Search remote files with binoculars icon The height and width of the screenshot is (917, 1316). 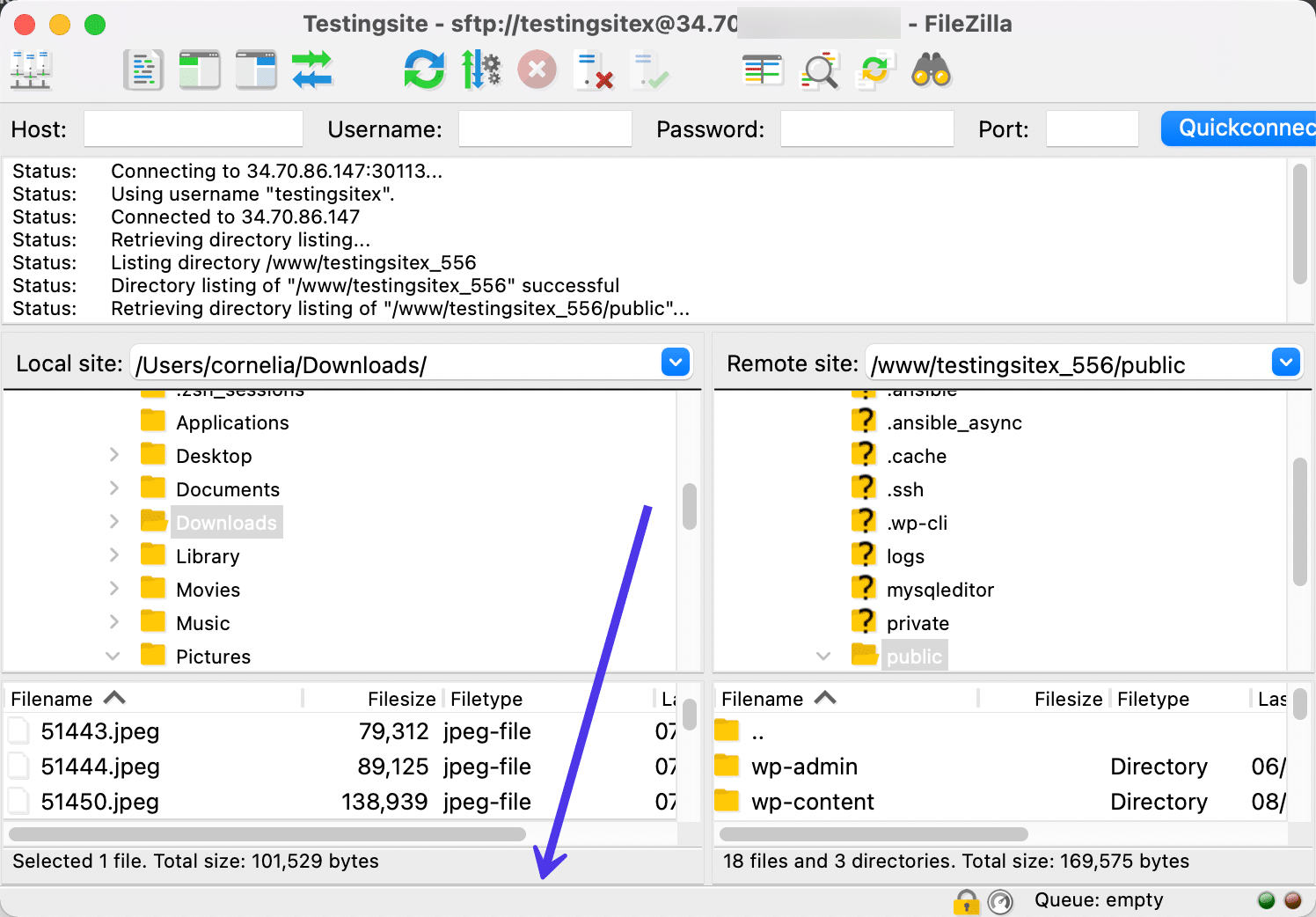(x=931, y=70)
